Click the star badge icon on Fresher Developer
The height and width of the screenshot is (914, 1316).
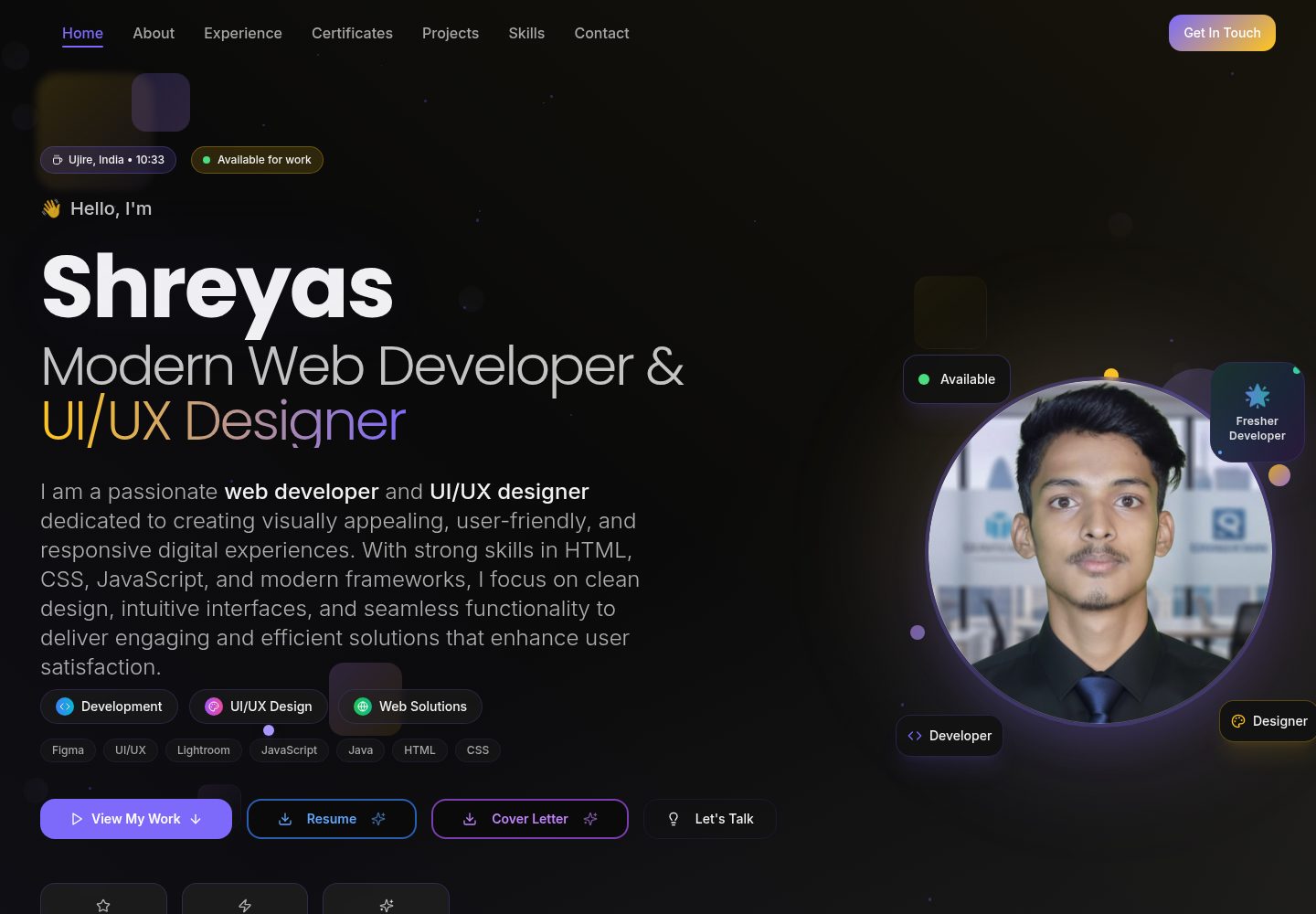[x=1258, y=395]
